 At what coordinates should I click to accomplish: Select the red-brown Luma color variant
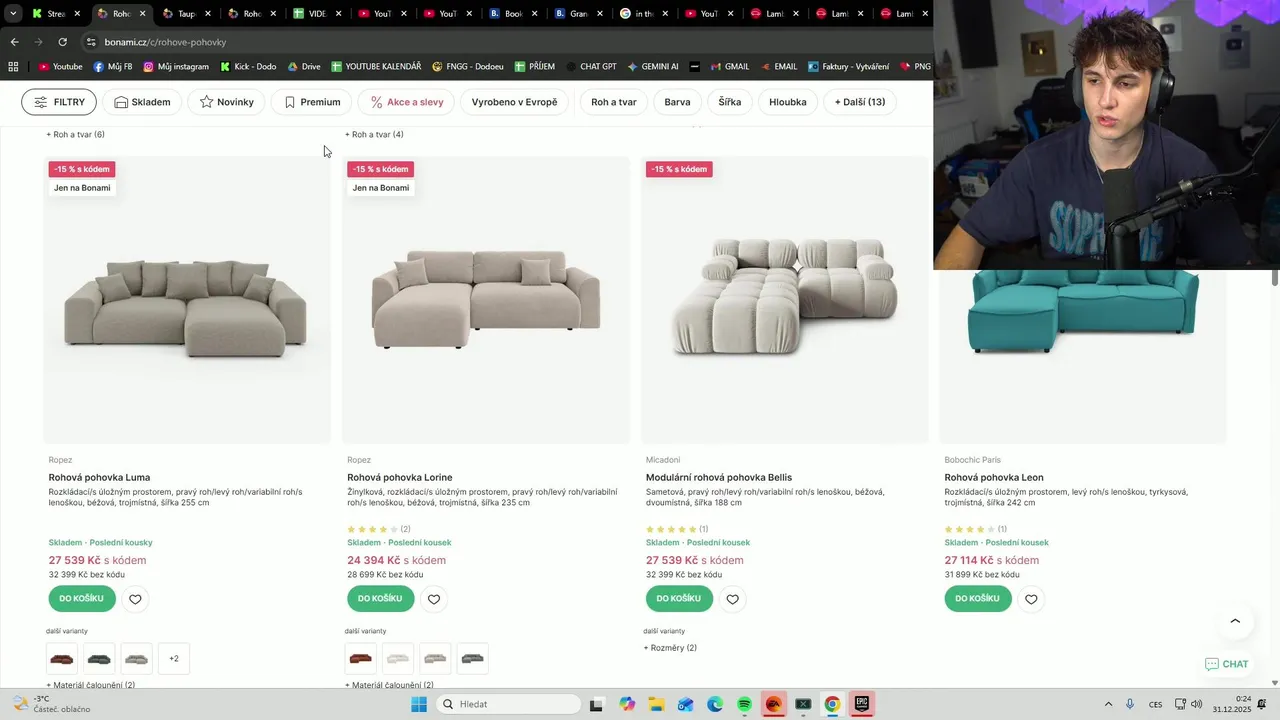[62, 659]
